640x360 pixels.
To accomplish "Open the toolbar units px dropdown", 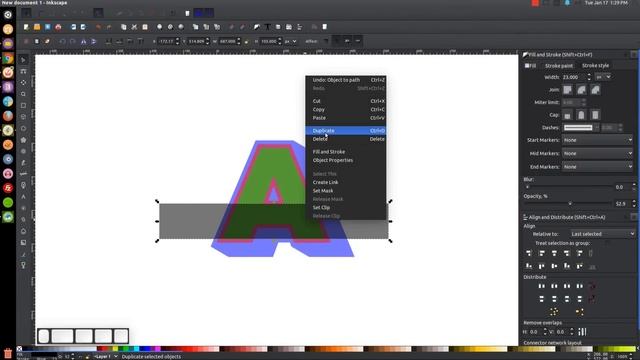I will click(x=291, y=41).
